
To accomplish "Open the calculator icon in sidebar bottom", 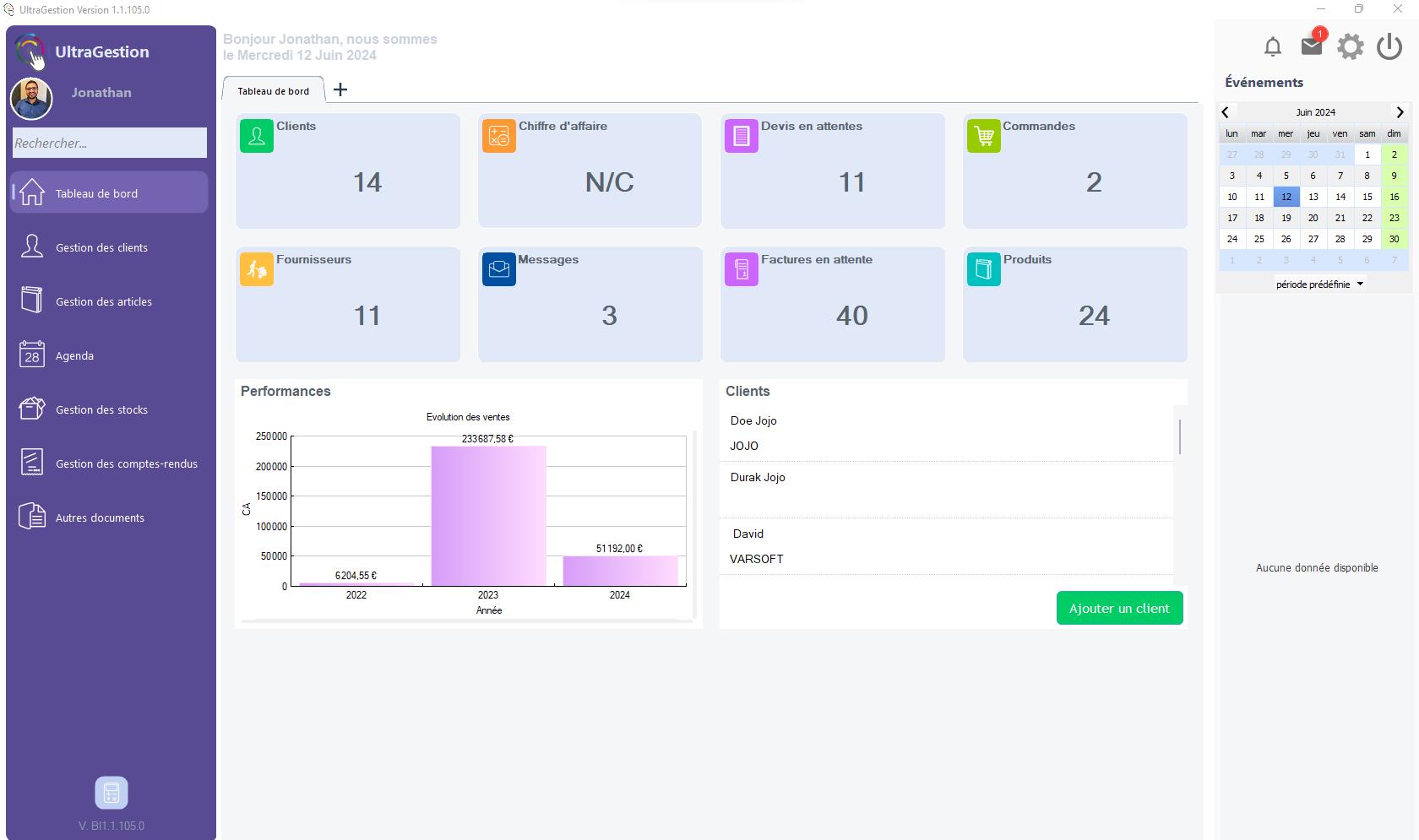I will click(111, 793).
